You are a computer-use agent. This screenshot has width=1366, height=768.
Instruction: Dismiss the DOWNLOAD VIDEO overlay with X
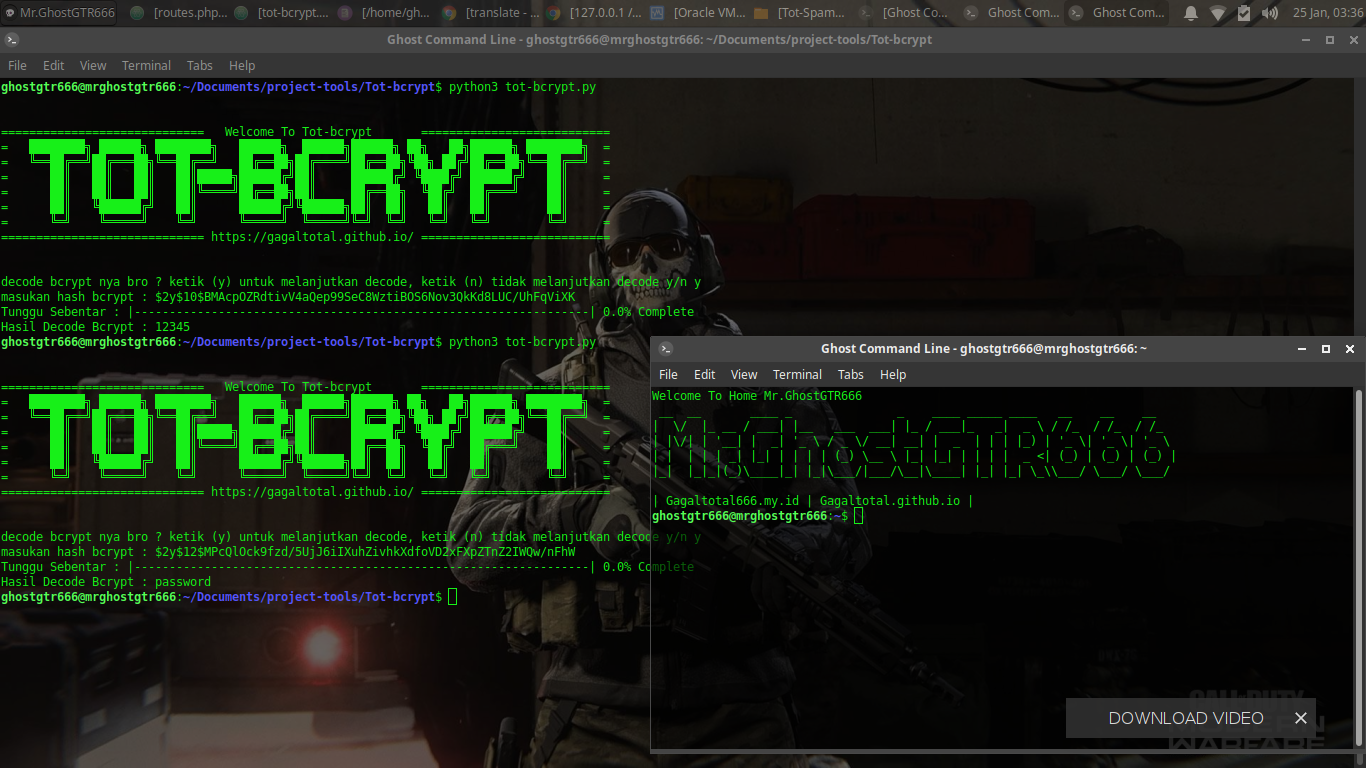[1301, 718]
